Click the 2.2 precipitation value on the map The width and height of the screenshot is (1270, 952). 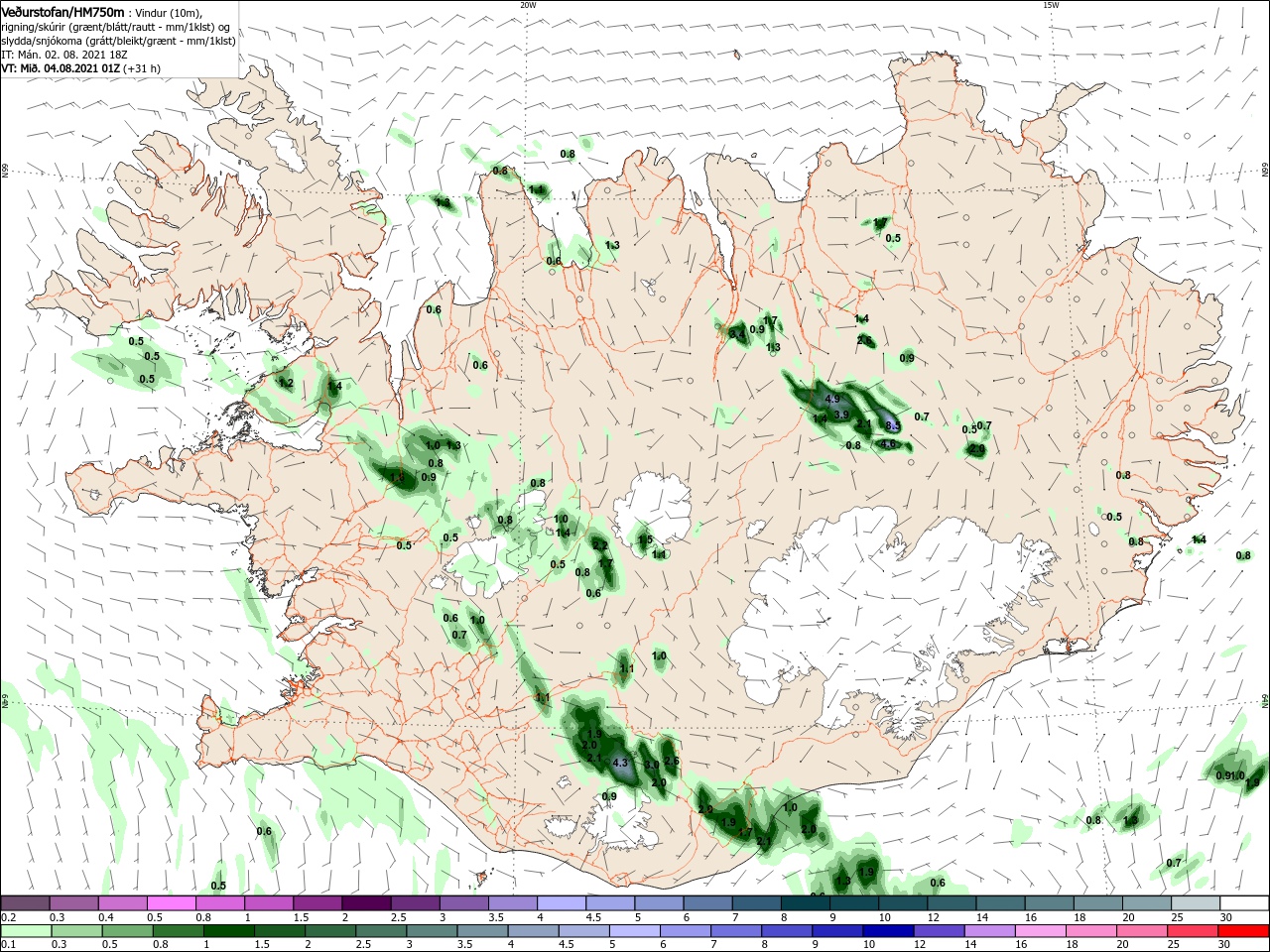tap(599, 545)
